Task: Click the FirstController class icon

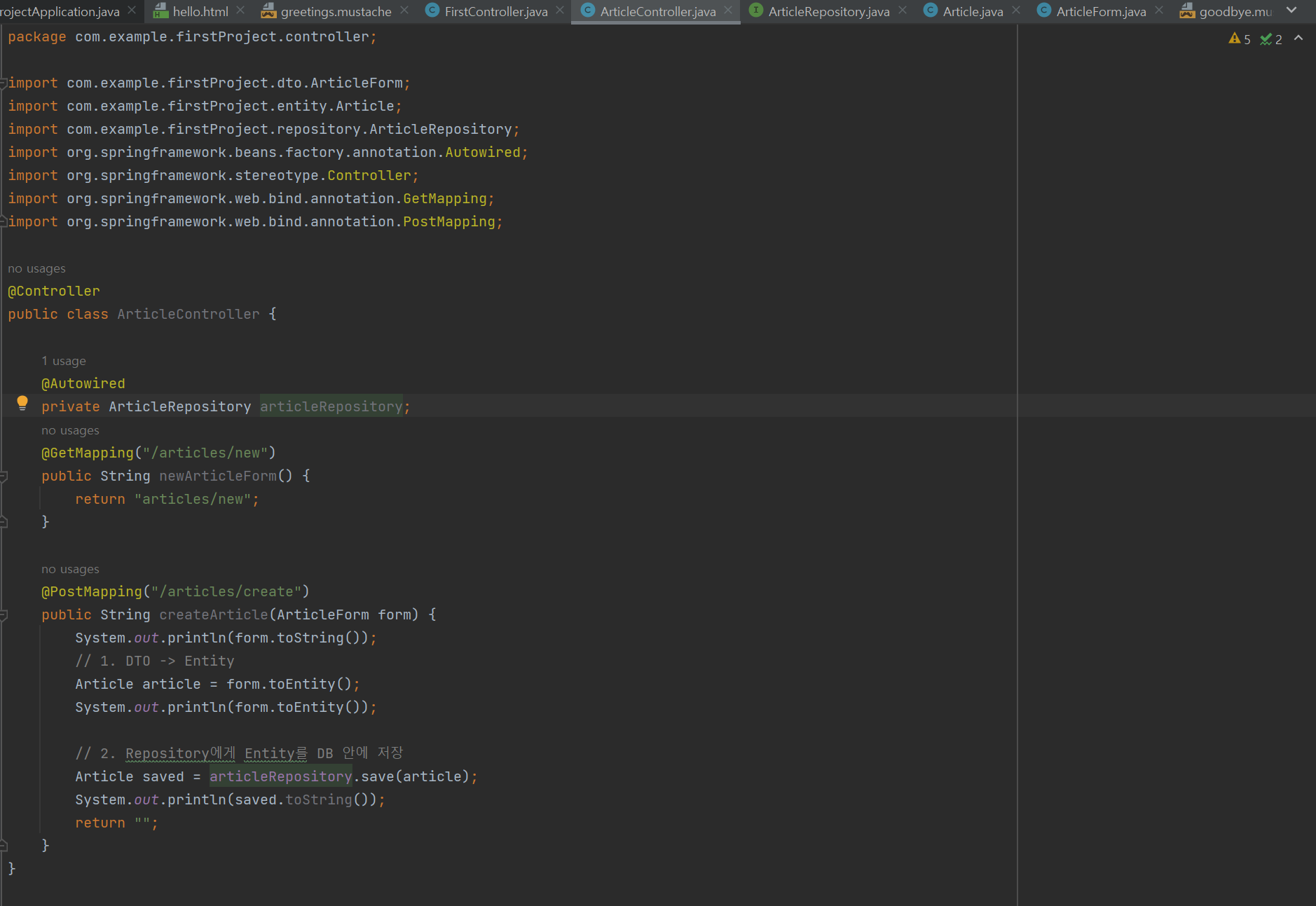Action: 432,10
